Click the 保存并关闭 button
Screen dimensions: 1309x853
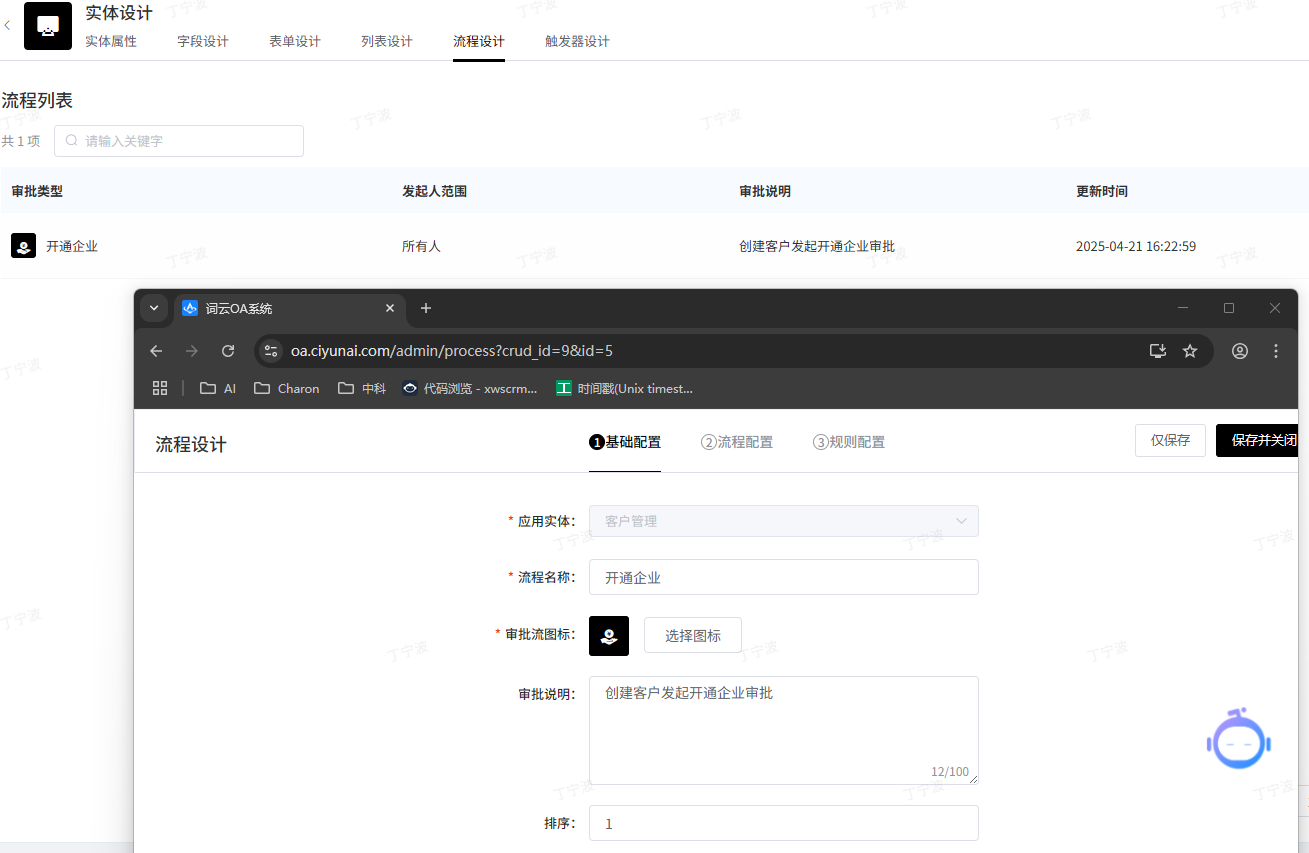tap(1257, 440)
